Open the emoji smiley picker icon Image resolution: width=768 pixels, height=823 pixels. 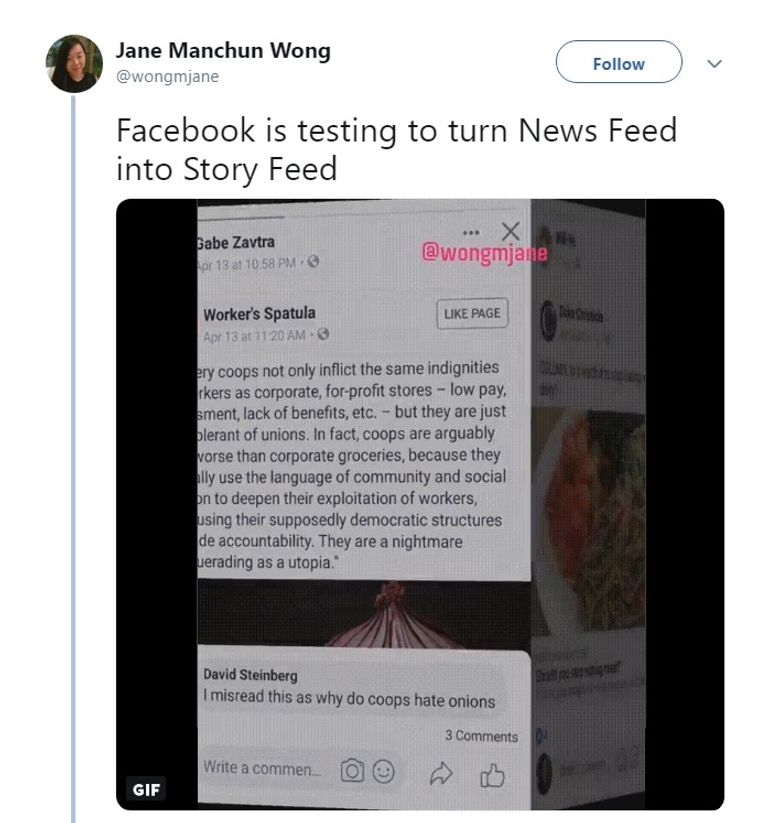click(383, 771)
